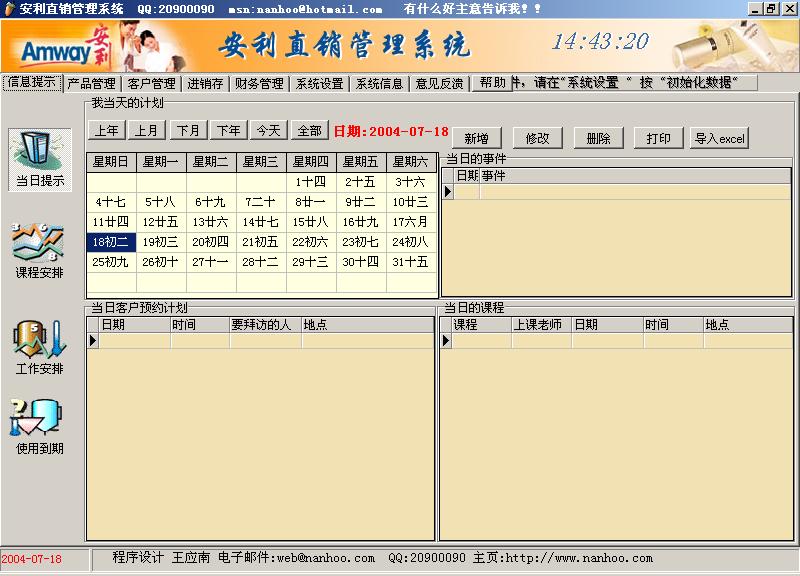The height and width of the screenshot is (576, 800).
Task: Select calendar day 22初六
Action: point(311,242)
